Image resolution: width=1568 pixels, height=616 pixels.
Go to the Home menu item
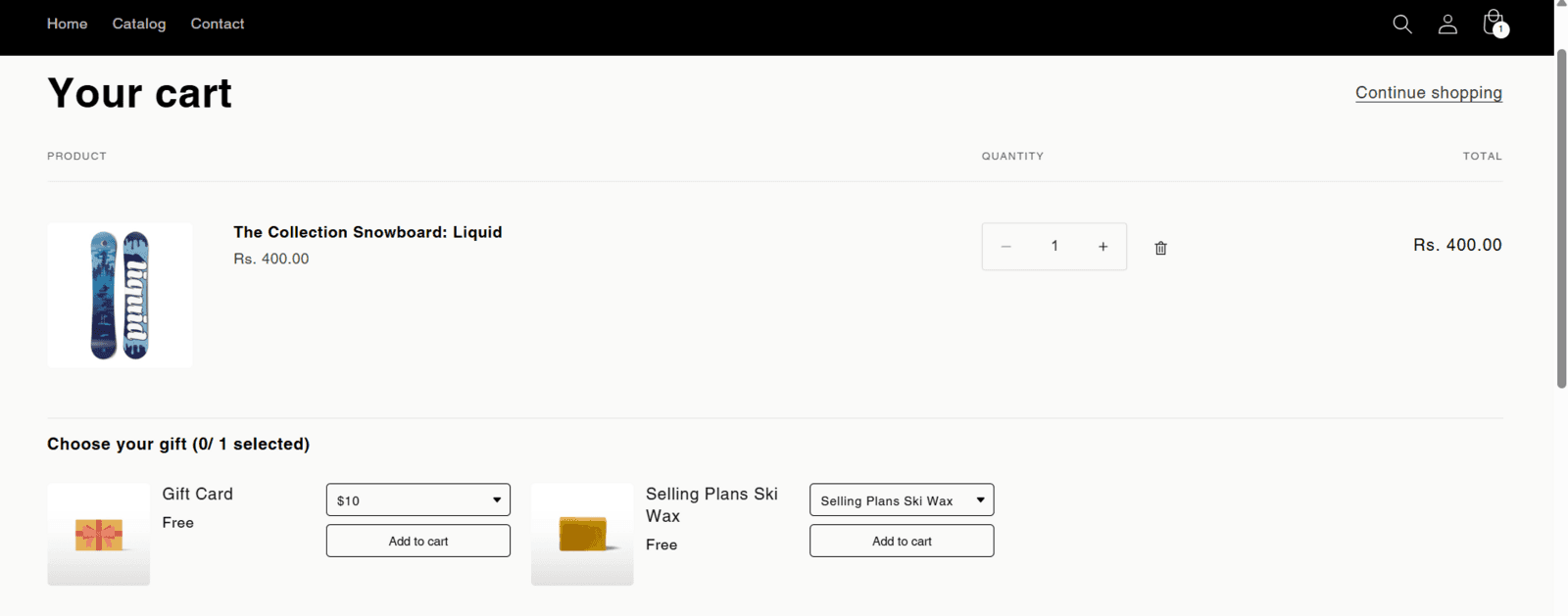(67, 24)
